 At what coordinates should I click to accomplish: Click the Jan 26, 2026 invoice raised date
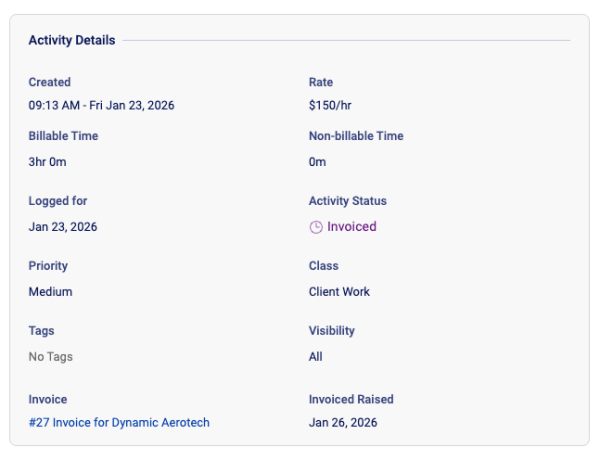[345, 423]
